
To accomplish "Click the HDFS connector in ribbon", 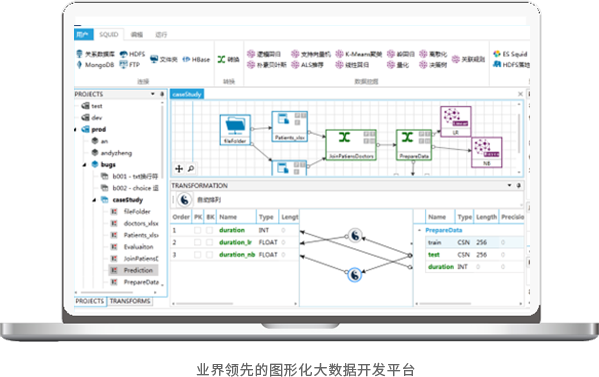I will (x=132, y=54).
